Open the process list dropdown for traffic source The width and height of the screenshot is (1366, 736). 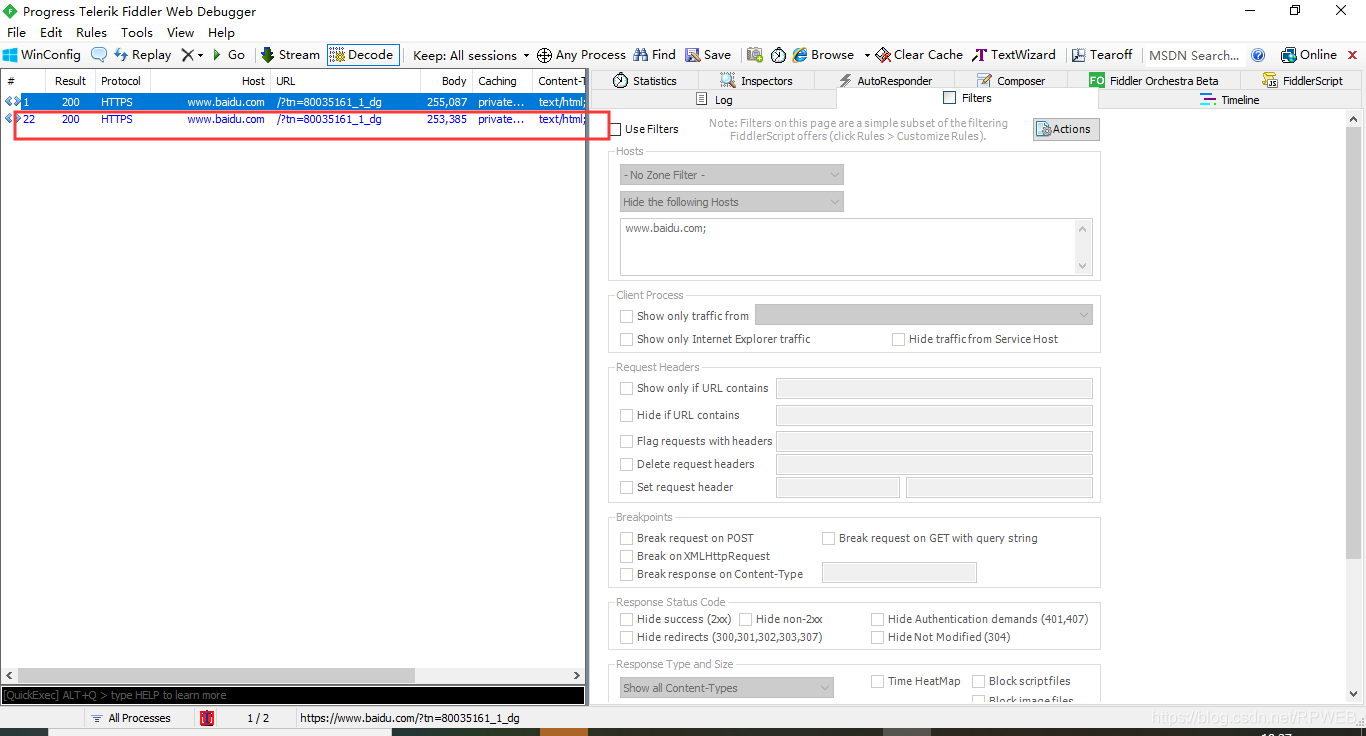[x=924, y=315]
